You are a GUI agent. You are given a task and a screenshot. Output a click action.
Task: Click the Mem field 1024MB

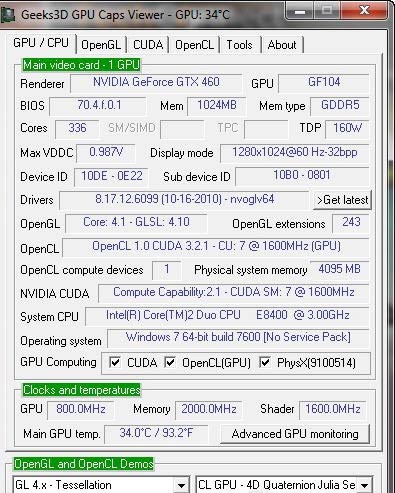(x=217, y=106)
